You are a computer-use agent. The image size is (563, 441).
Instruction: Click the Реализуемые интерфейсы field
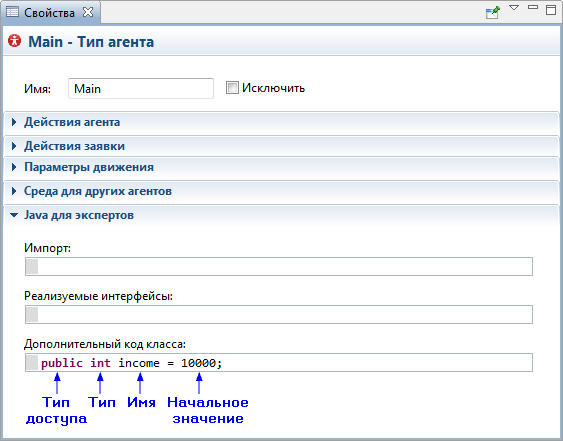point(279,315)
